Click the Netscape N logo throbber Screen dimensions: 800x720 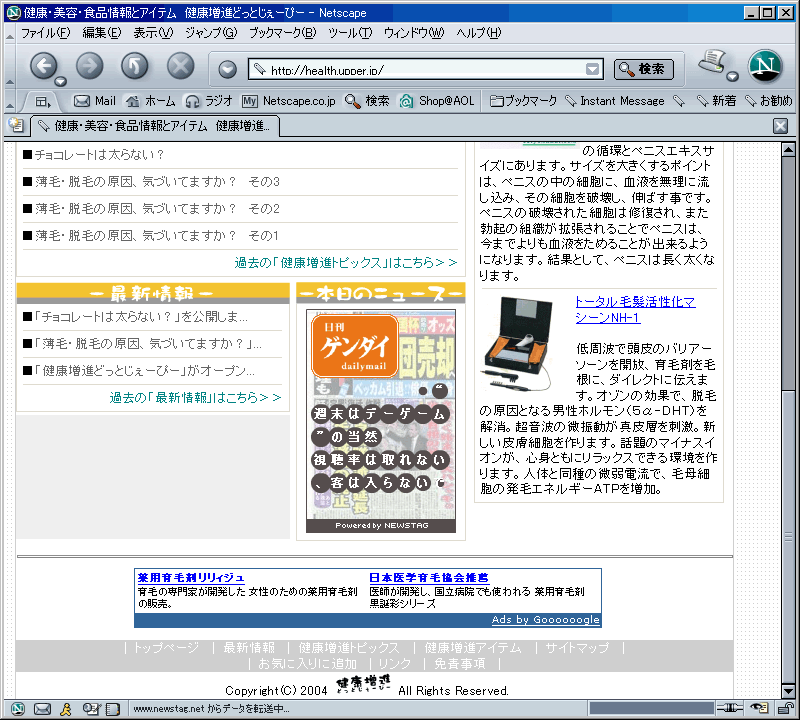pos(765,66)
